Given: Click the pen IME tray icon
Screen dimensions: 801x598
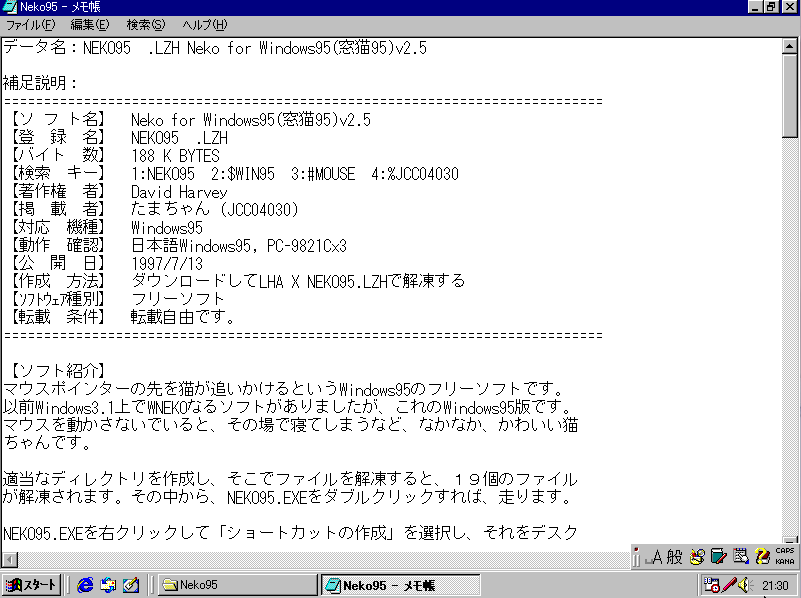Looking at the screenshot, I should (x=729, y=585).
